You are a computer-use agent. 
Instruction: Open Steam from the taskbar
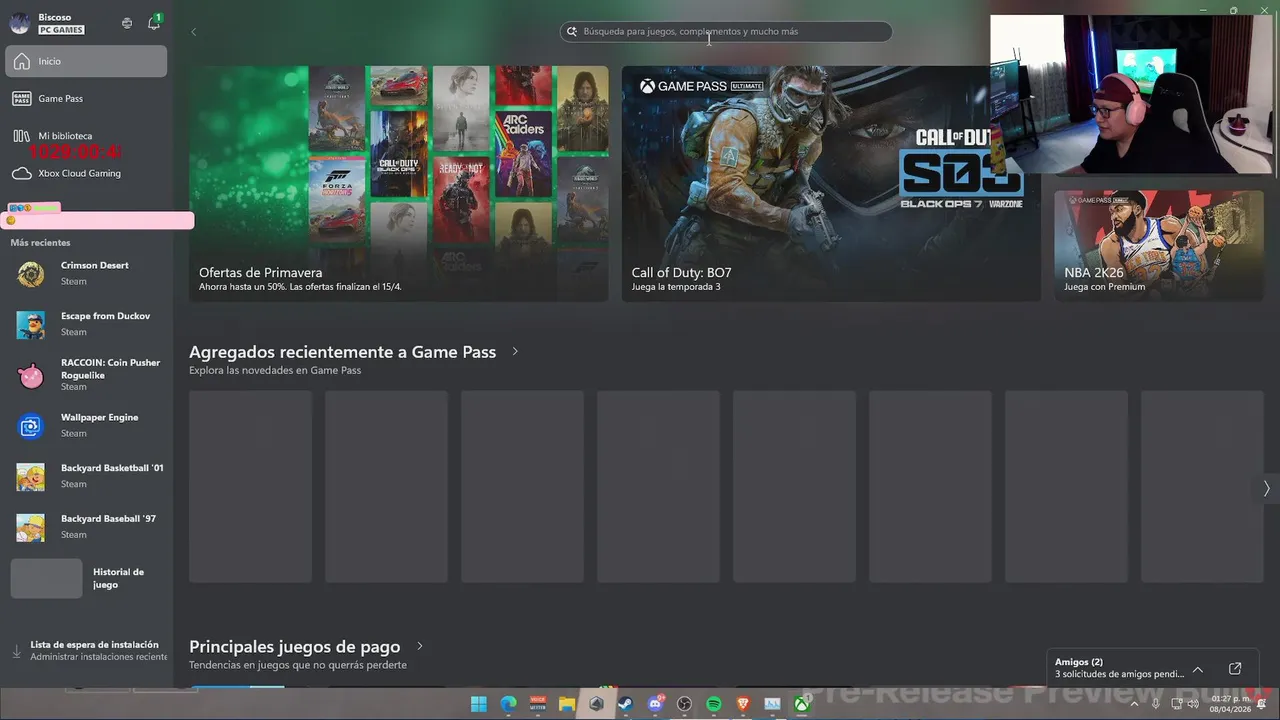(x=626, y=704)
